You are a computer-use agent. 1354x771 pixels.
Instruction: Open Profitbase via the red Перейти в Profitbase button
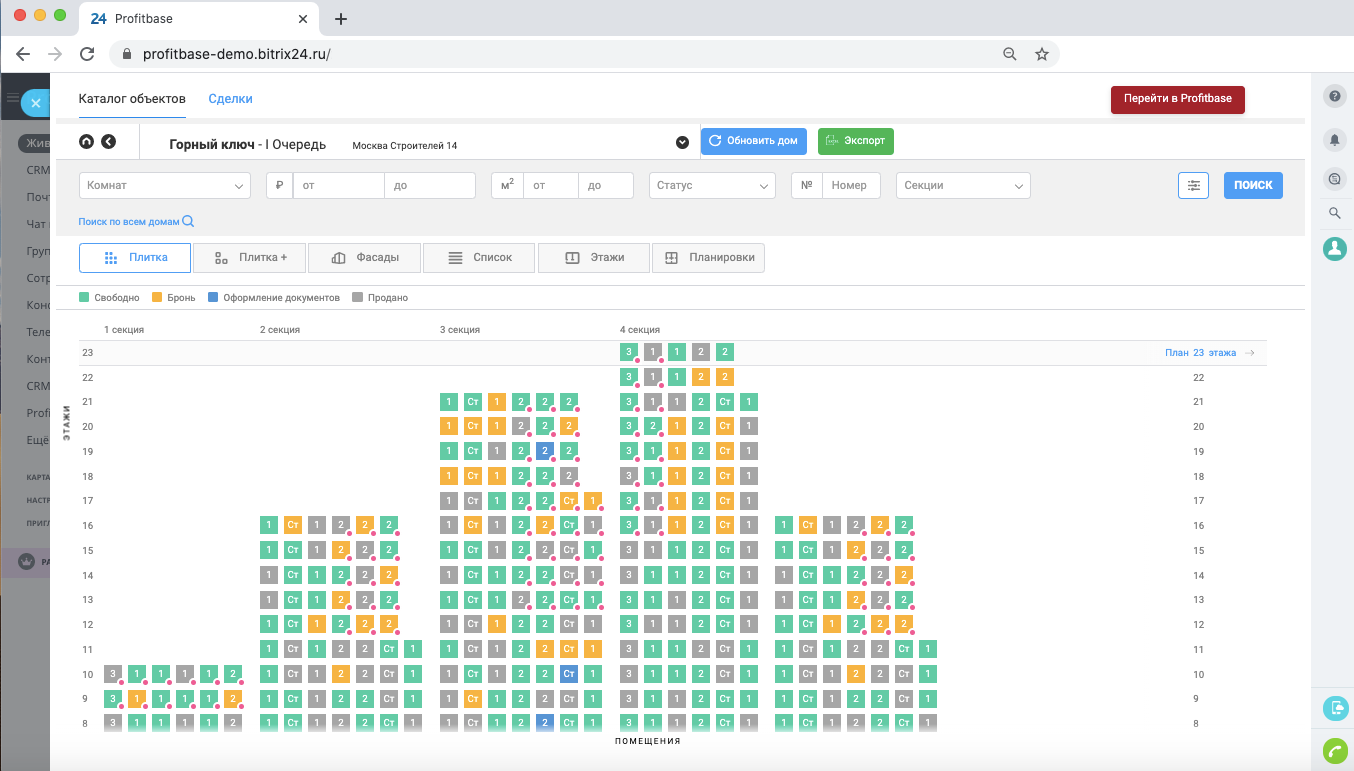(1177, 99)
